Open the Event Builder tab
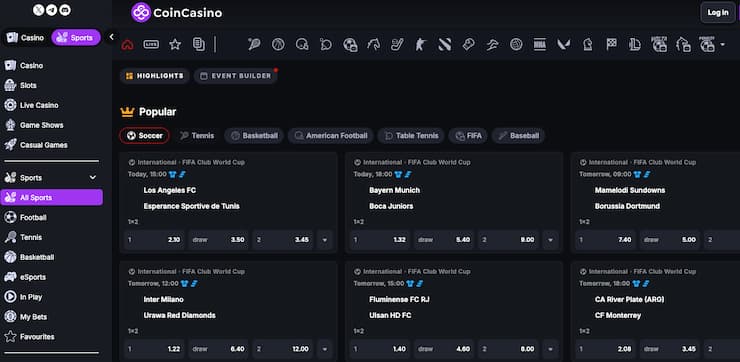 click(x=235, y=76)
